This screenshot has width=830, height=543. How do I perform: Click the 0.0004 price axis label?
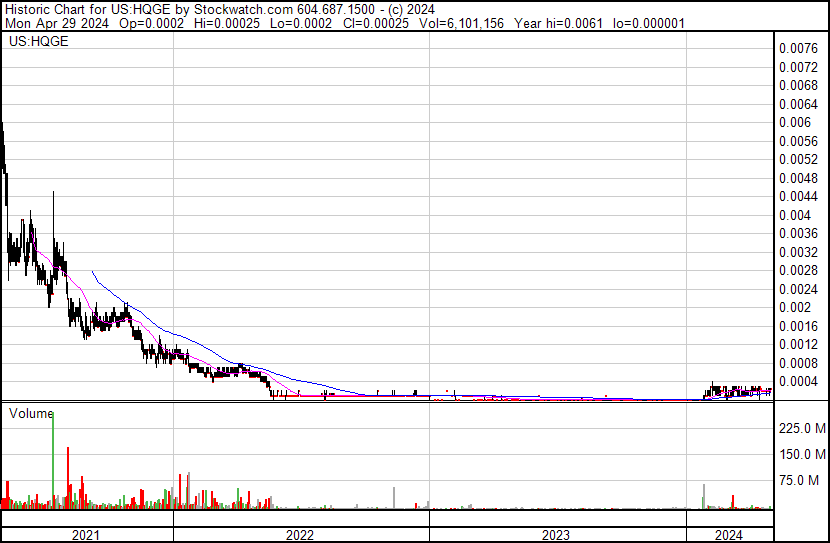pyautogui.click(x=798, y=382)
